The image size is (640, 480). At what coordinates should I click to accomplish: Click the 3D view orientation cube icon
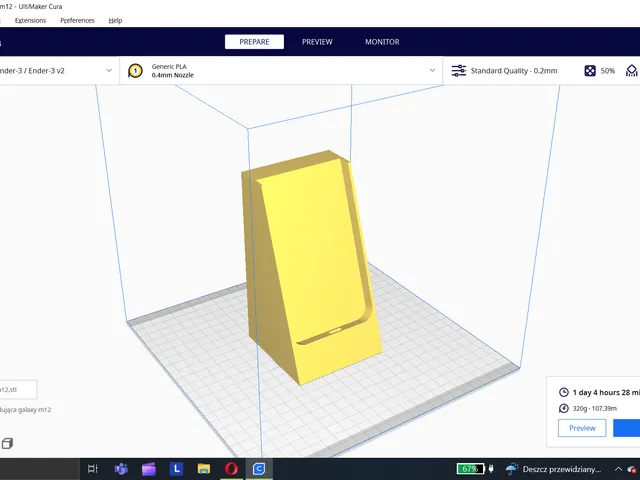(x=7, y=443)
